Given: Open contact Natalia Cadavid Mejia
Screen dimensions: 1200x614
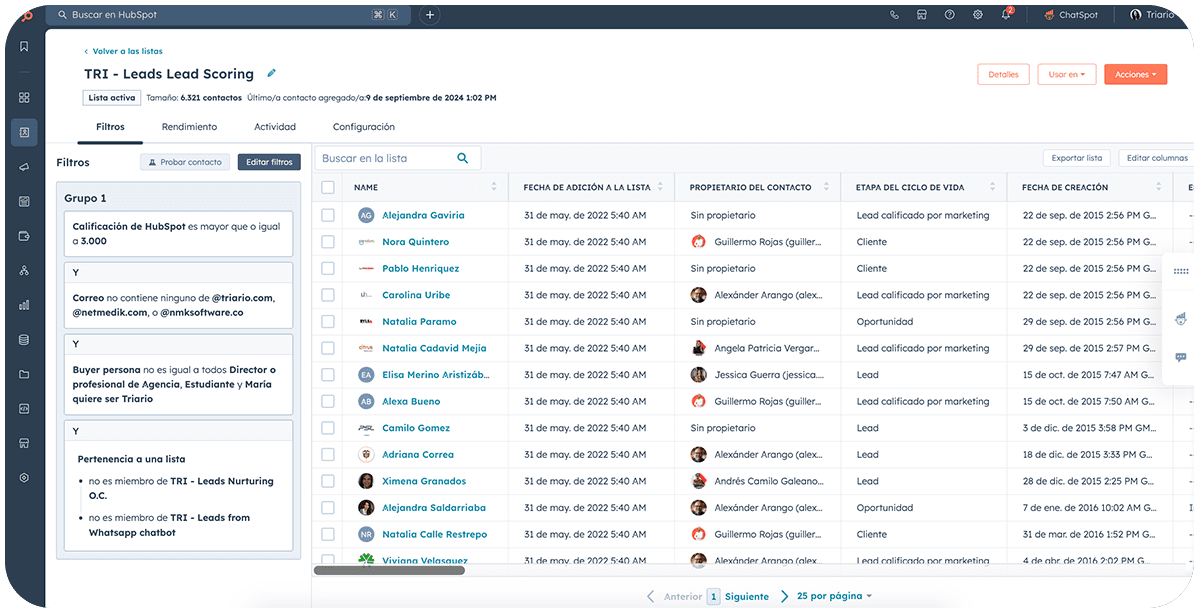Looking at the screenshot, I should 434,348.
